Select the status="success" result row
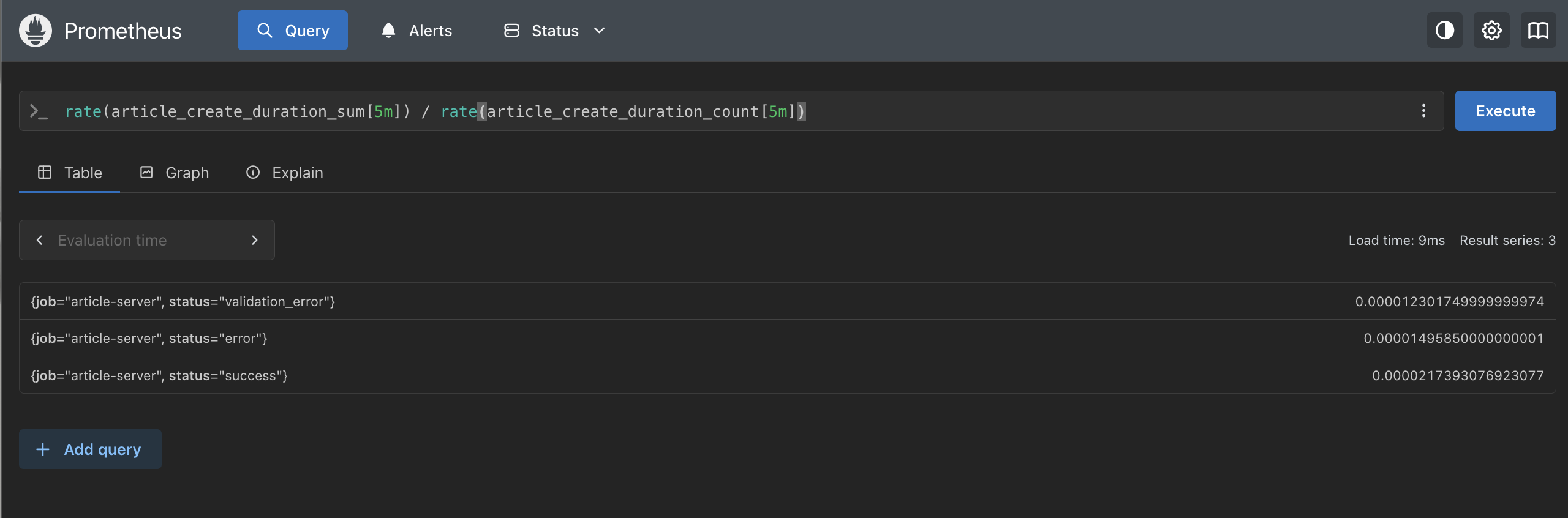 point(787,375)
